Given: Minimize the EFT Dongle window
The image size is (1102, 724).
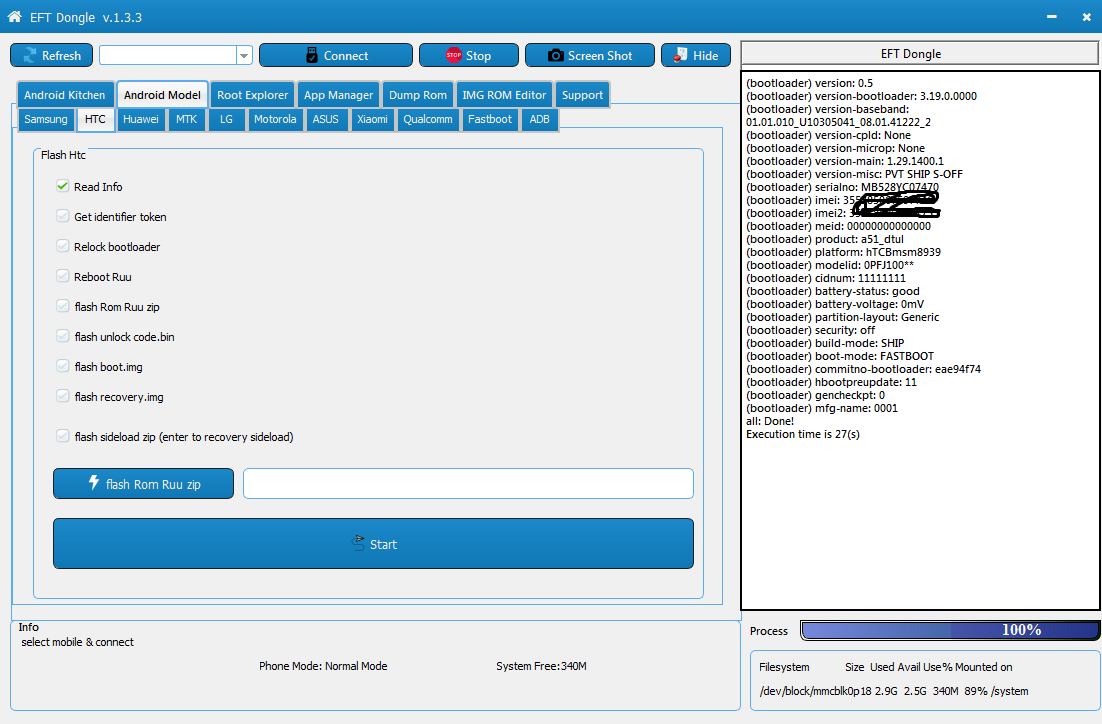Looking at the screenshot, I should click(1051, 17).
